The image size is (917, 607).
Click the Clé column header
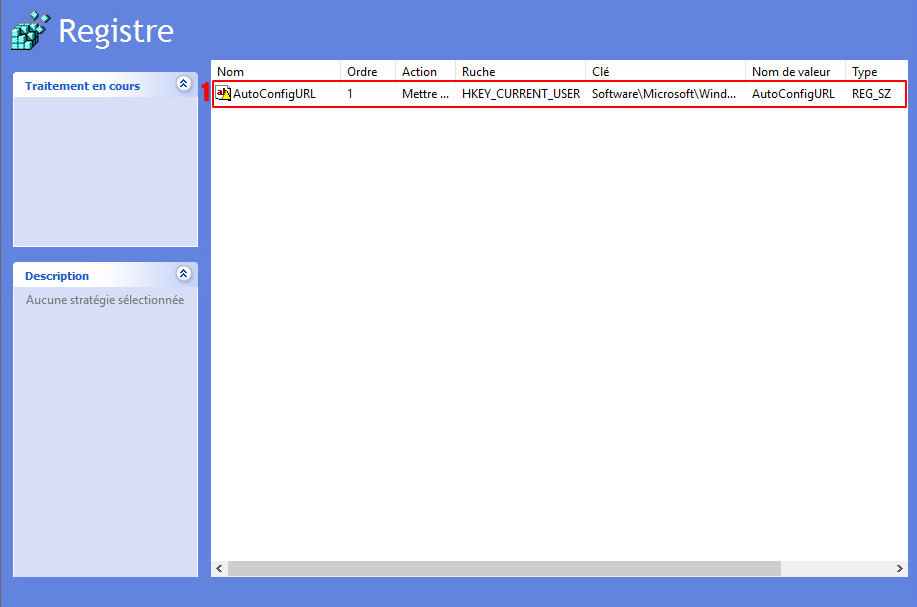click(664, 72)
